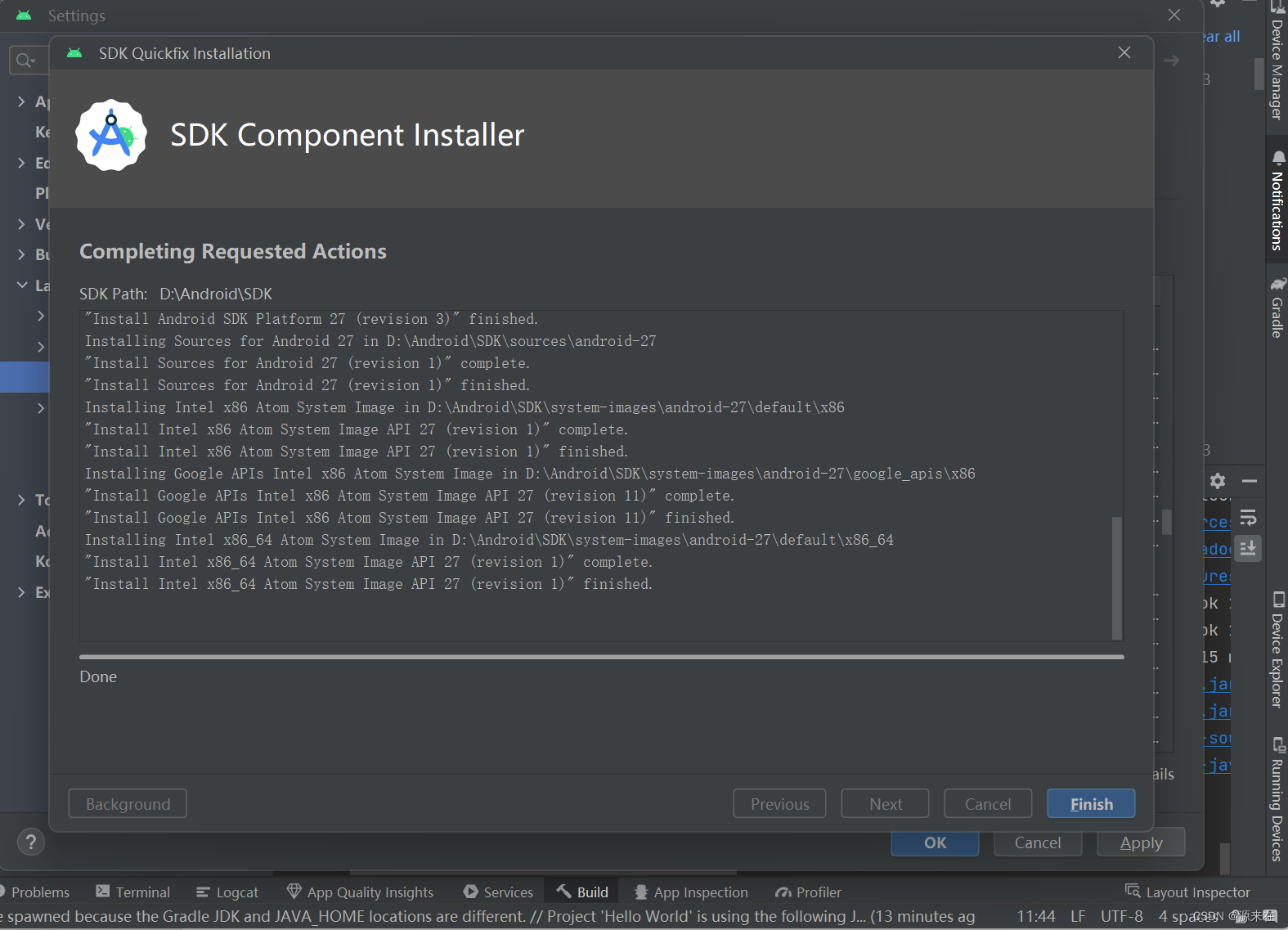
Task: Click the Logcat icon in bottom bar
Action: (203, 892)
